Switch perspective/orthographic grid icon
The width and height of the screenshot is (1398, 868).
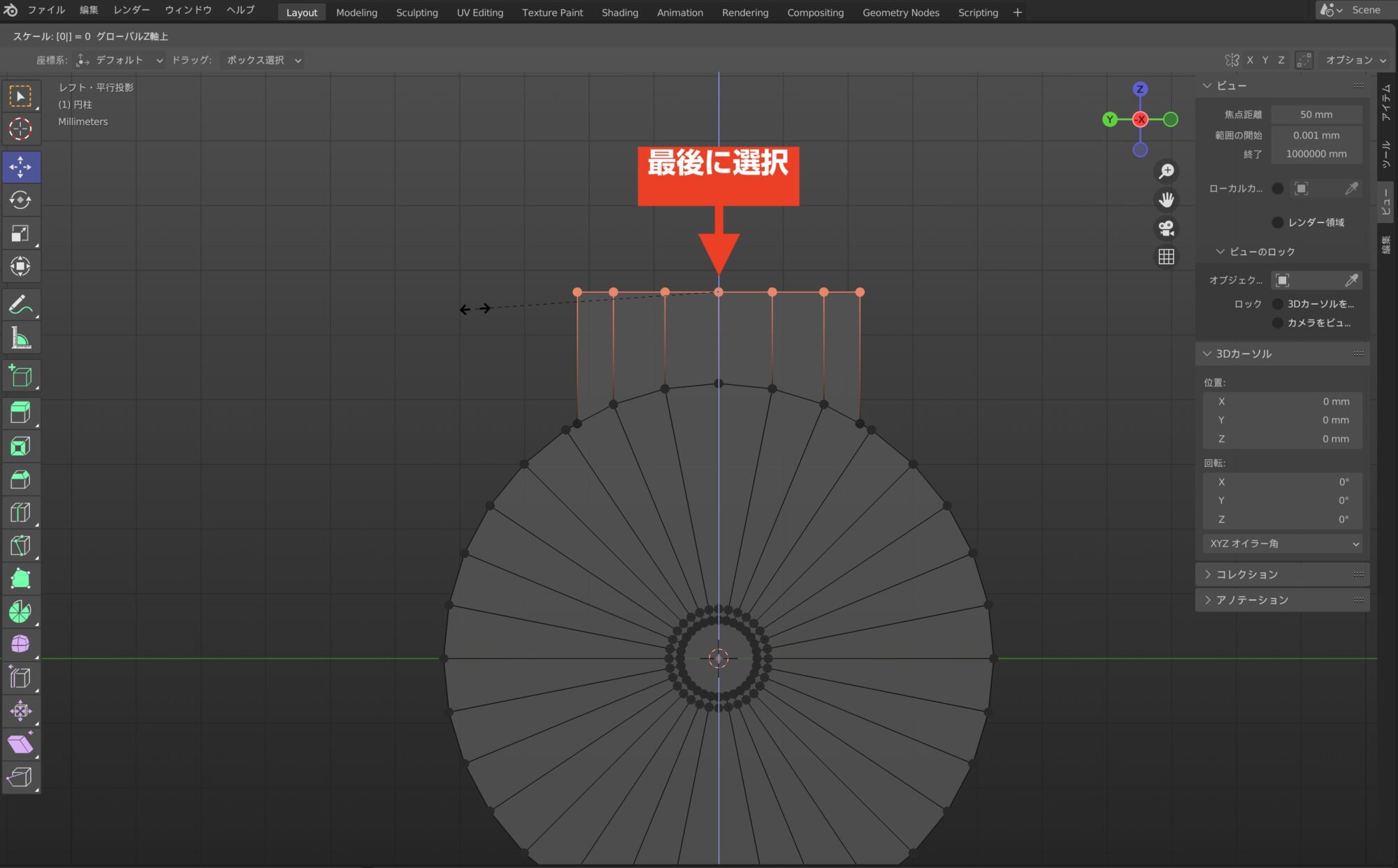click(x=1166, y=257)
